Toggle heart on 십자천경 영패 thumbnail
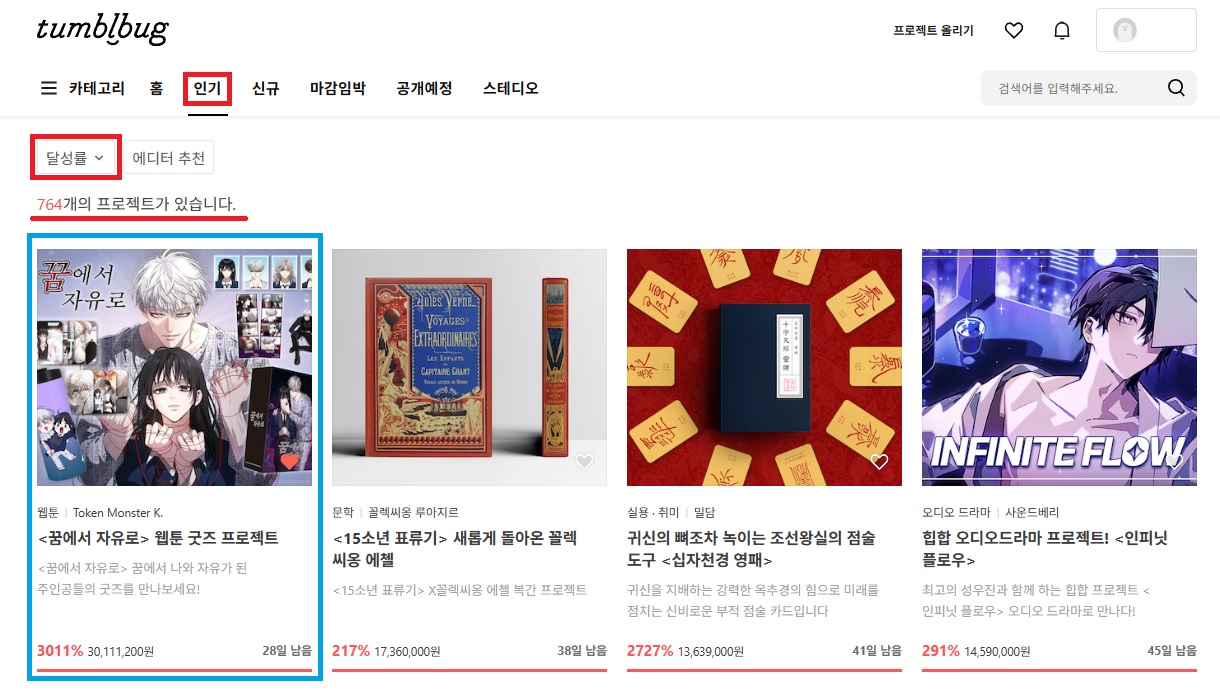1220x690 pixels. coord(879,462)
